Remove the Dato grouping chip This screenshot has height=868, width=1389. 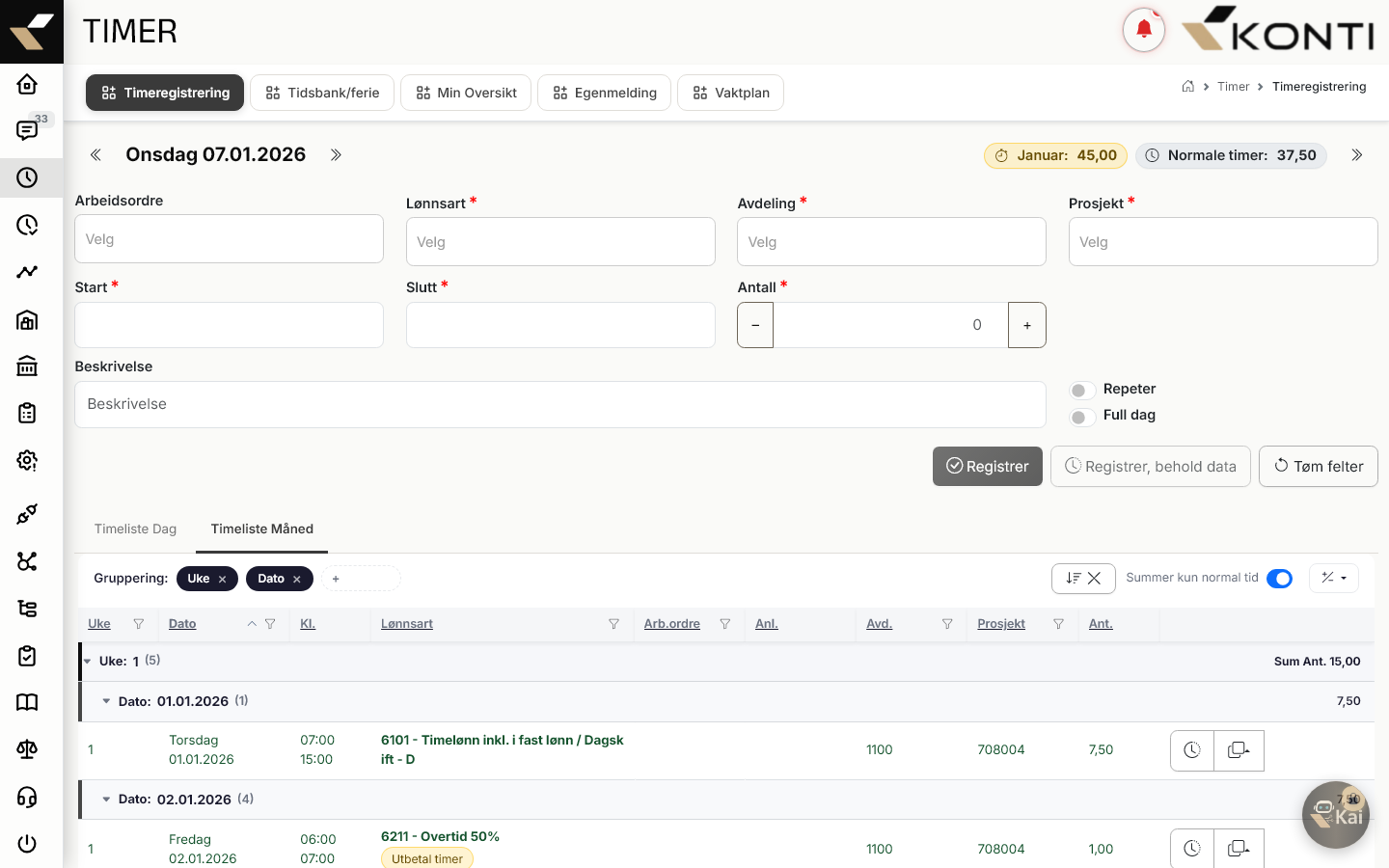[297, 580]
